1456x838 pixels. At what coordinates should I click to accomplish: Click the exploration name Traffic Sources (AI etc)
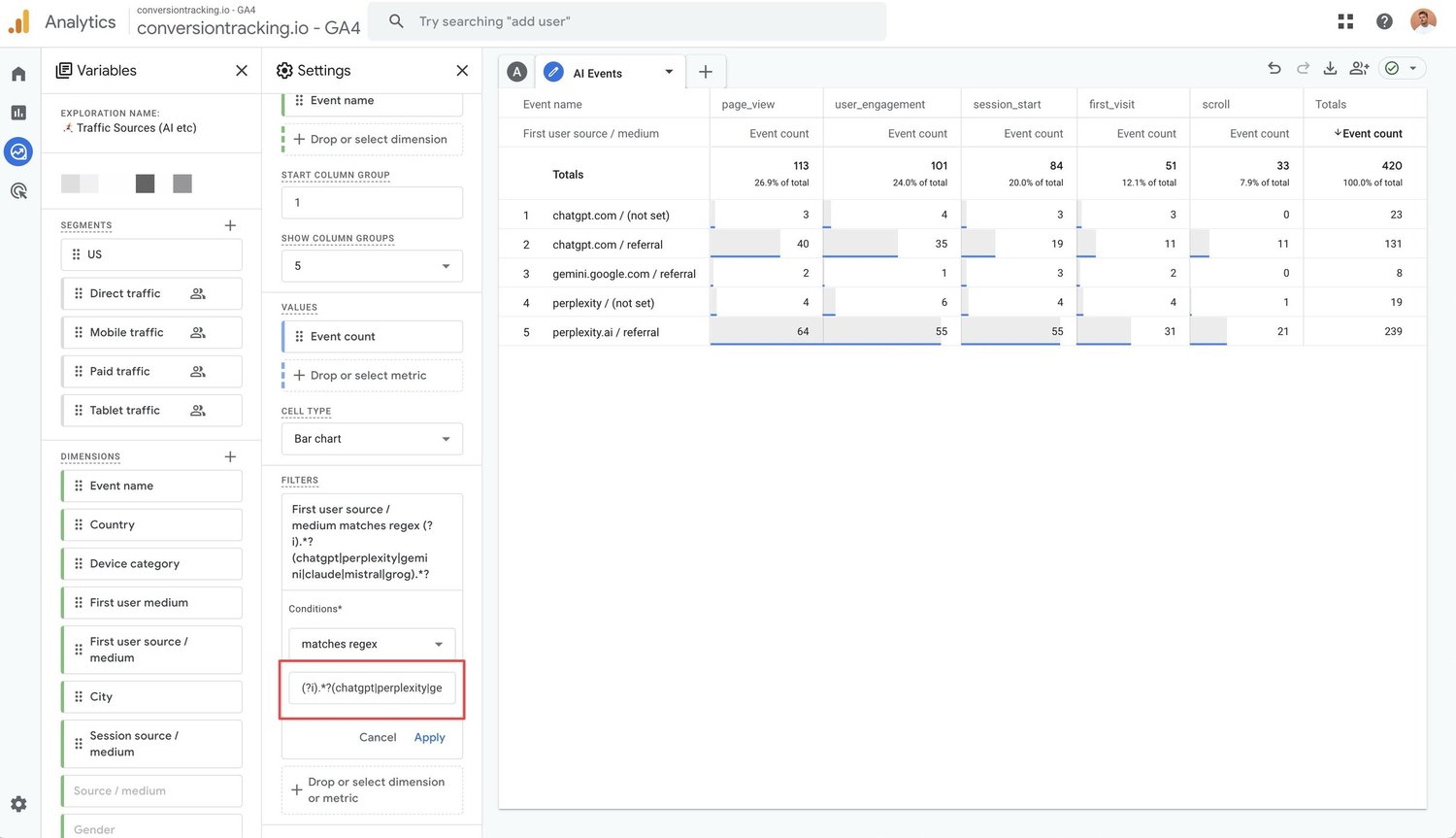tap(136, 128)
